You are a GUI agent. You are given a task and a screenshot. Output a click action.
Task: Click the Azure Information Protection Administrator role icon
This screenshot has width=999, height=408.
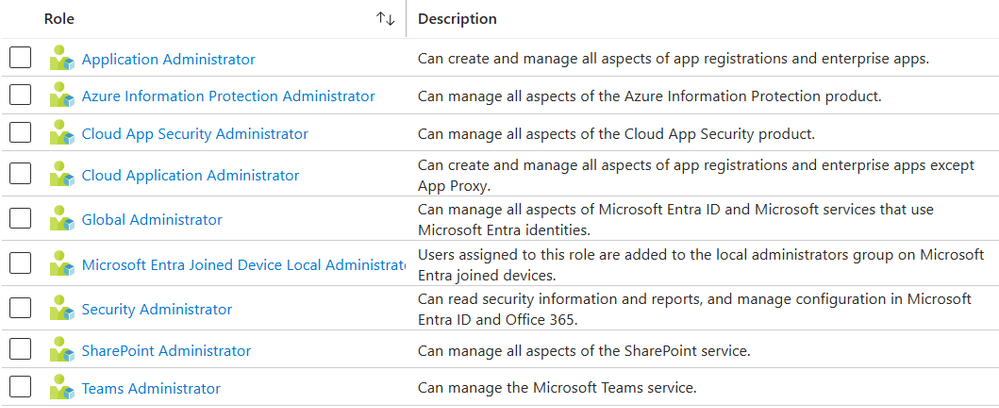(x=62, y=96)
